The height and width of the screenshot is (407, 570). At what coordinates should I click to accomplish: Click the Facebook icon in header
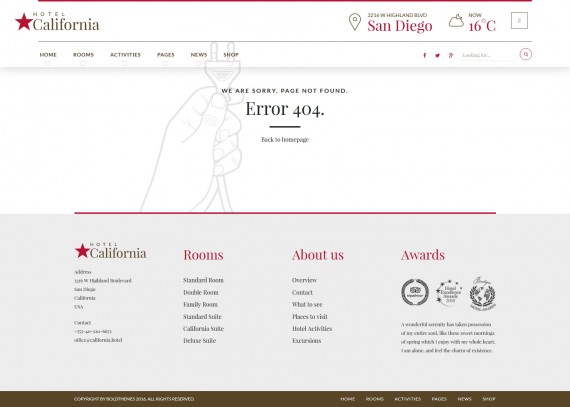(425, 55)
